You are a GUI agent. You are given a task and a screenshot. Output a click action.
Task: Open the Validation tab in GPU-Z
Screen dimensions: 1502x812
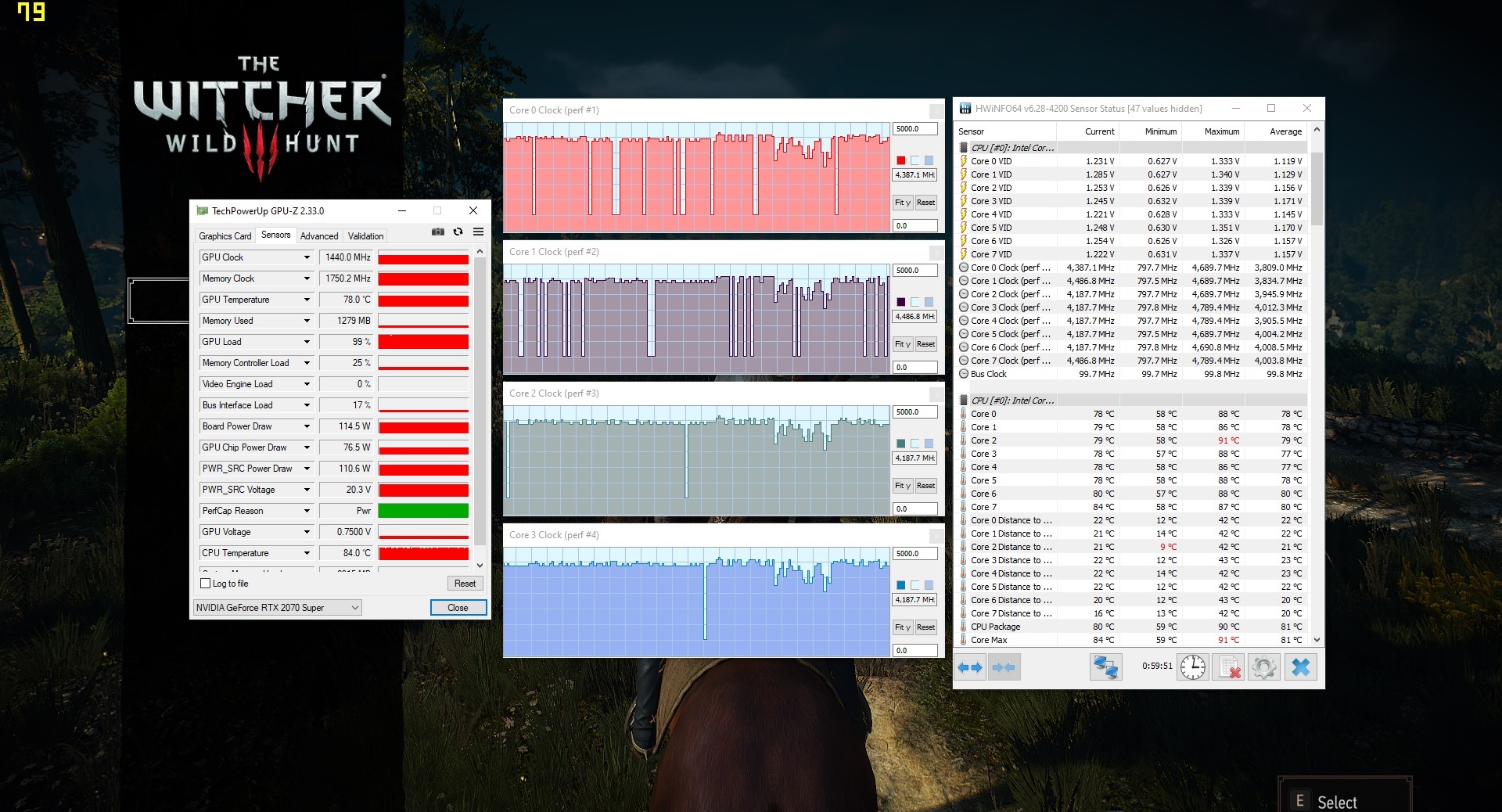(365, 235)
